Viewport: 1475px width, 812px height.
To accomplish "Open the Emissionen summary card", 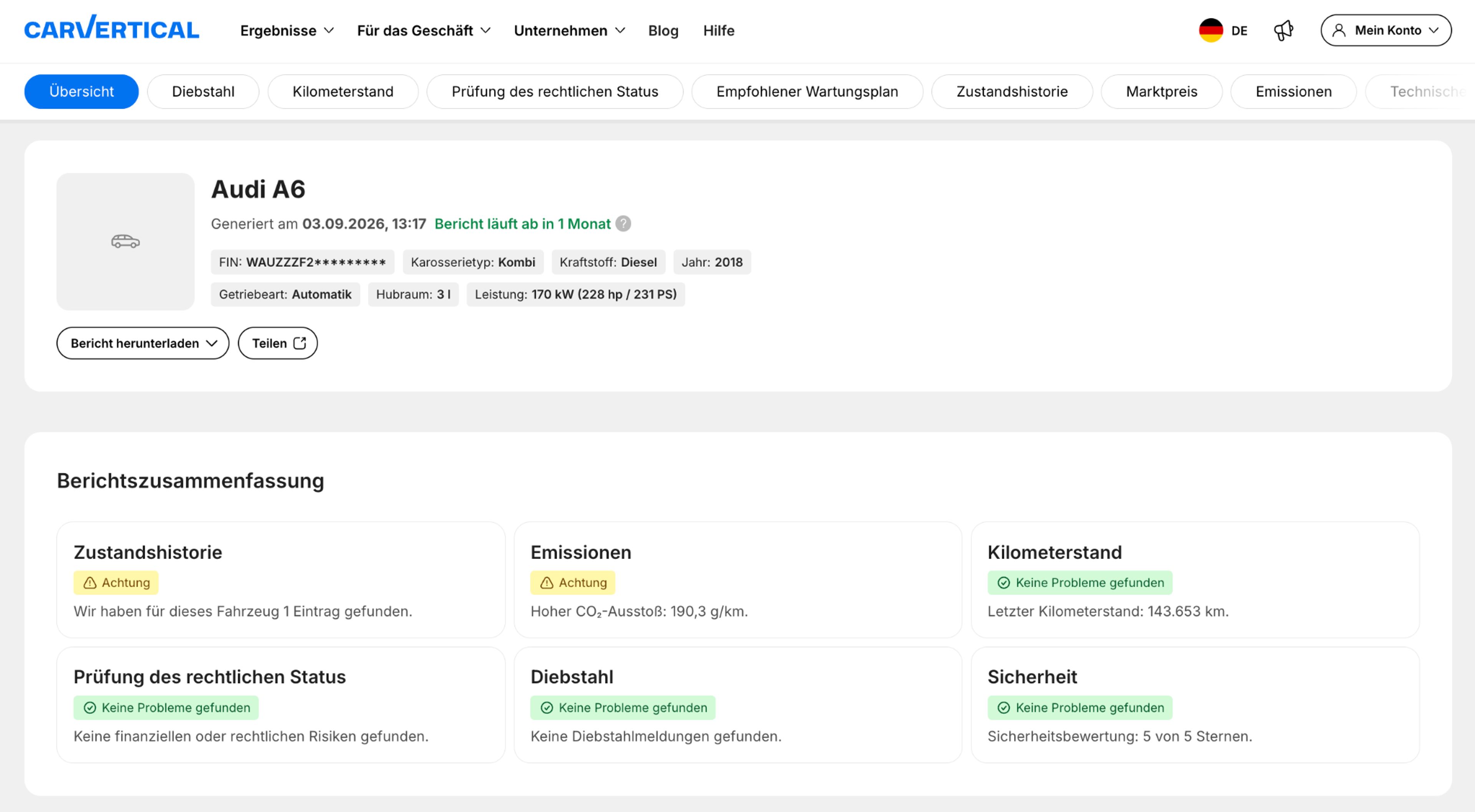I will (x=737, y=580).
